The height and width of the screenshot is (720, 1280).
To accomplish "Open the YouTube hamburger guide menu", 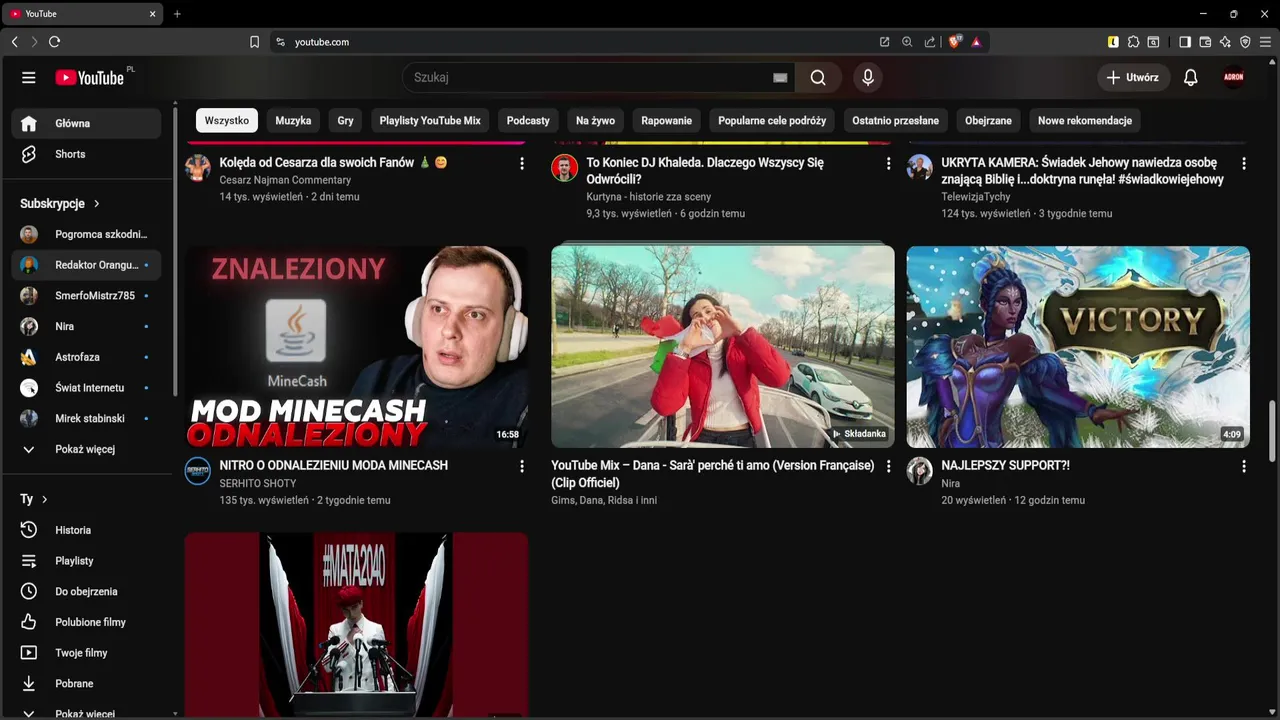I will pyautogui.click(x=29, y=78).
